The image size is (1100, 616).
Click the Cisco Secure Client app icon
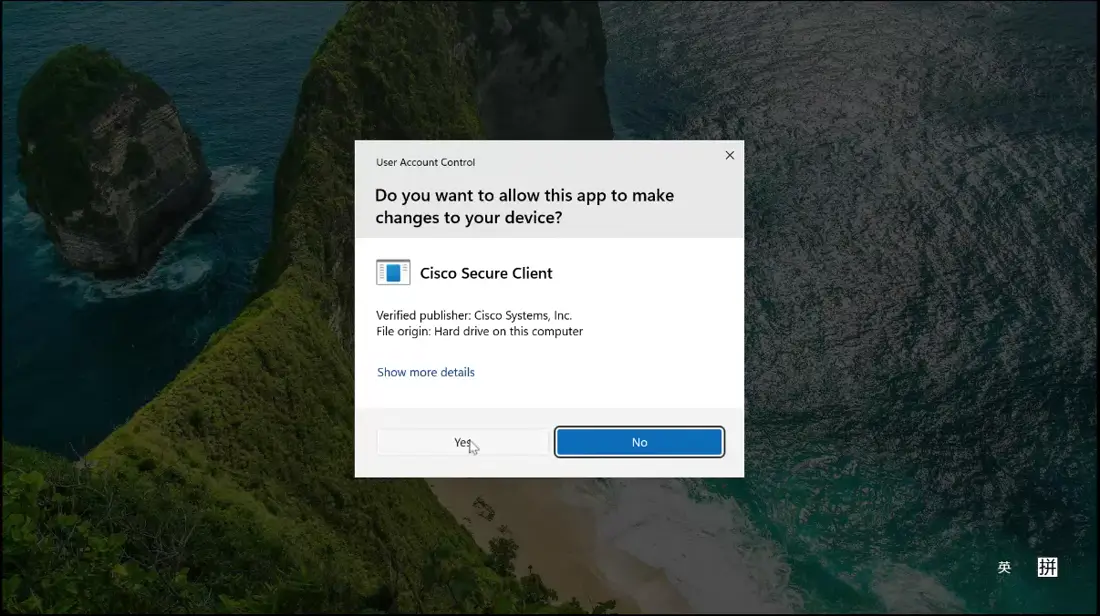point(393,272)
